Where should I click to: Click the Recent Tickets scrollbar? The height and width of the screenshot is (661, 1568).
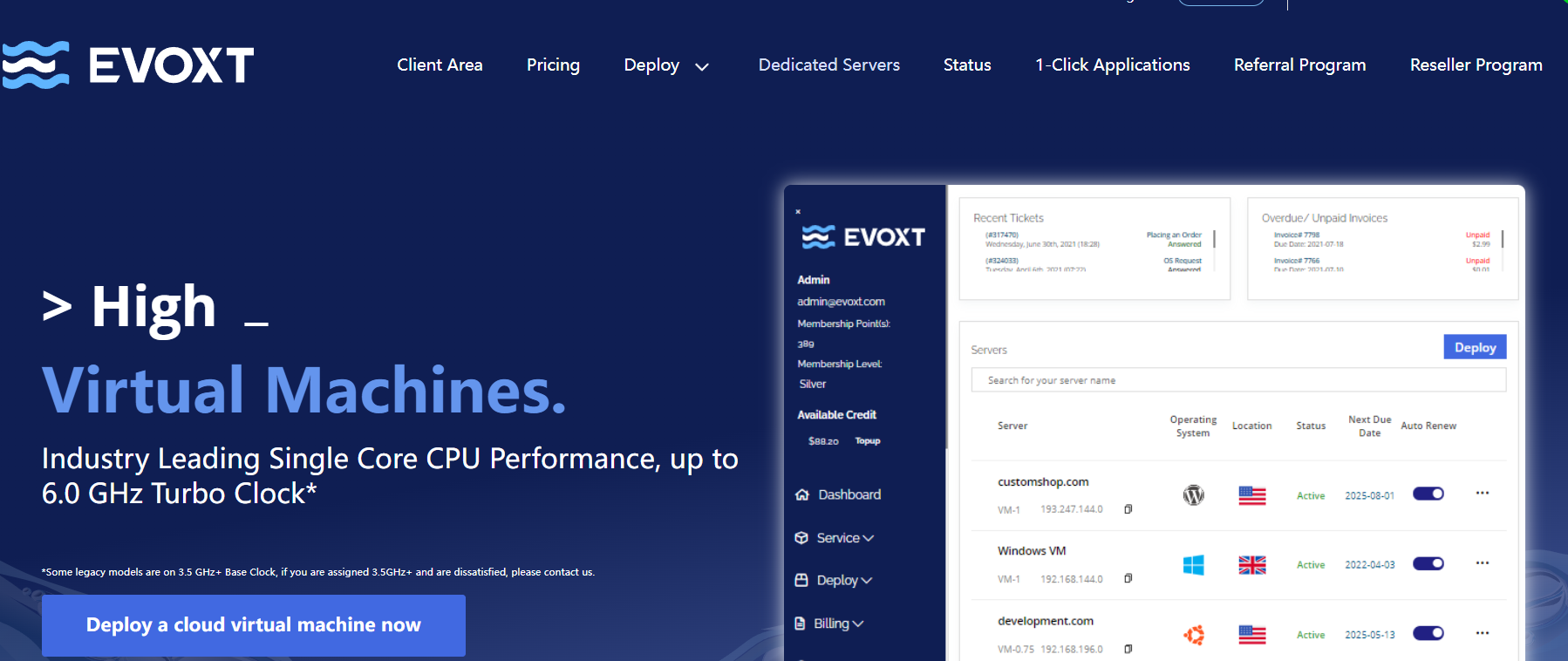coord(1214,238)
